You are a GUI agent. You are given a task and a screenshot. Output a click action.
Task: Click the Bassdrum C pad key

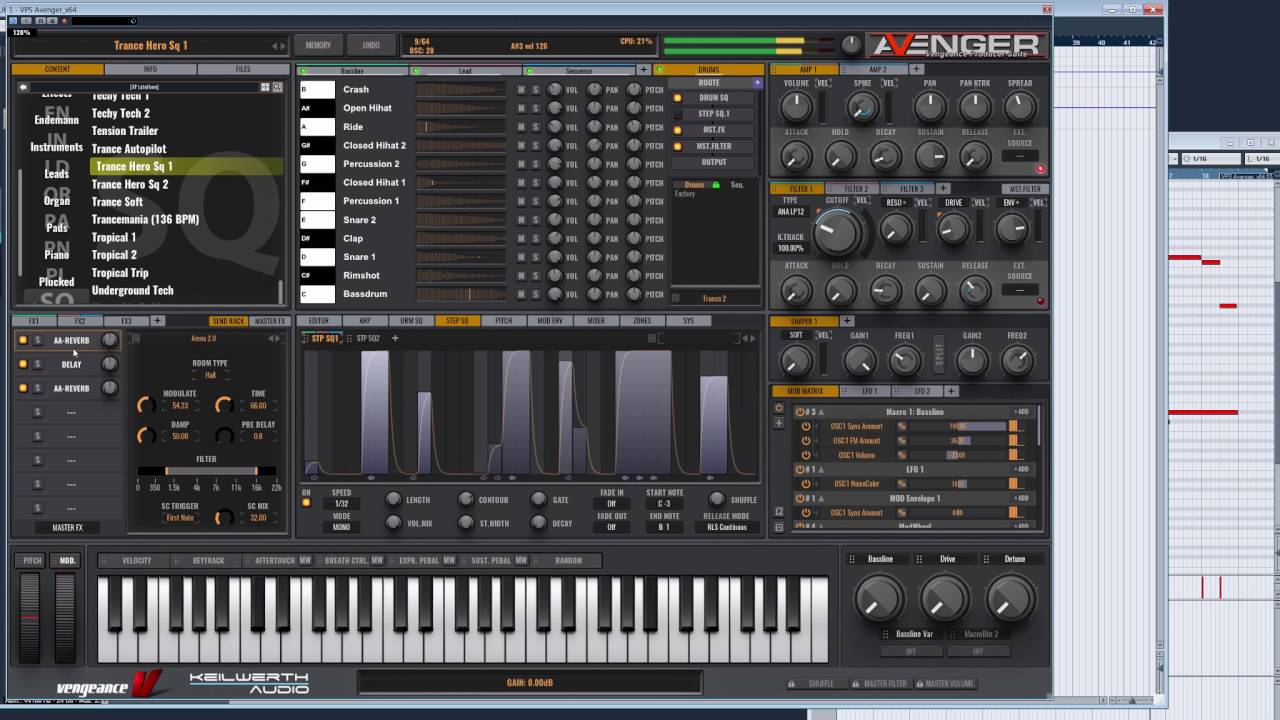coord(317,294)
